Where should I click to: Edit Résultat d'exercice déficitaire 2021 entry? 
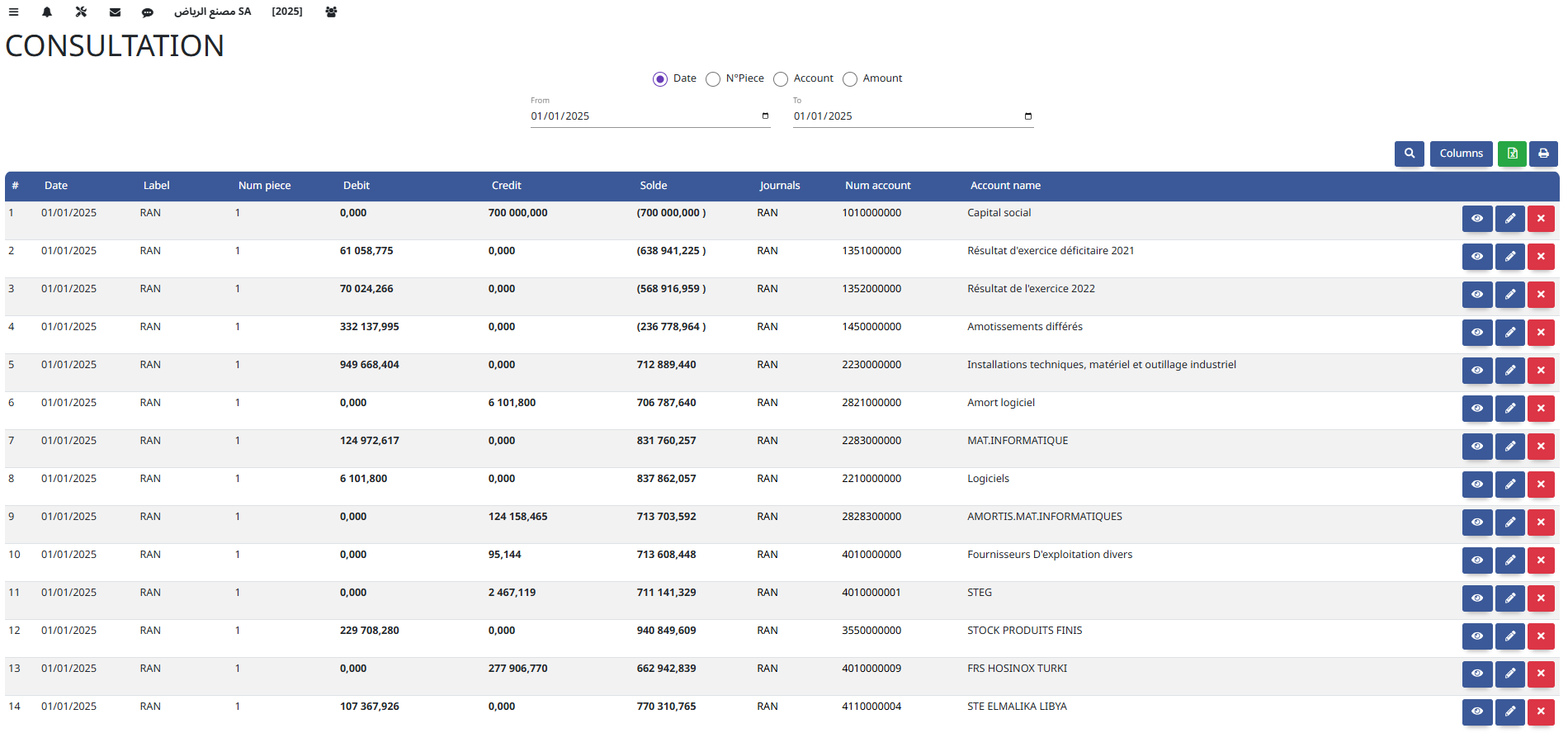(x=1509, y=257)
